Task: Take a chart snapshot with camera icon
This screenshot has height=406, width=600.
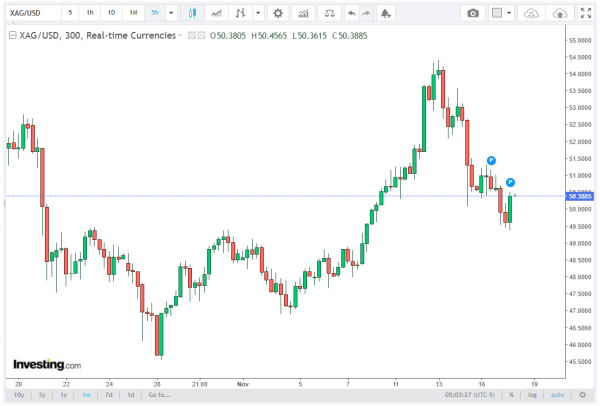Action: pyautogui.click(x=474, y=14)
